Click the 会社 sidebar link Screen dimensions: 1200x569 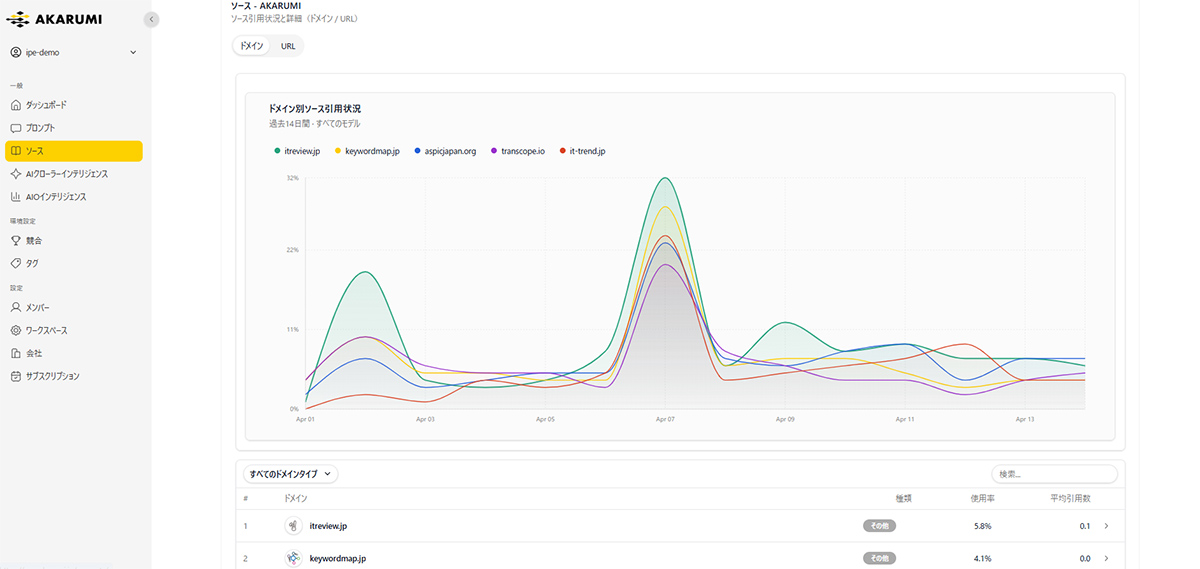(x=33, y=354)
